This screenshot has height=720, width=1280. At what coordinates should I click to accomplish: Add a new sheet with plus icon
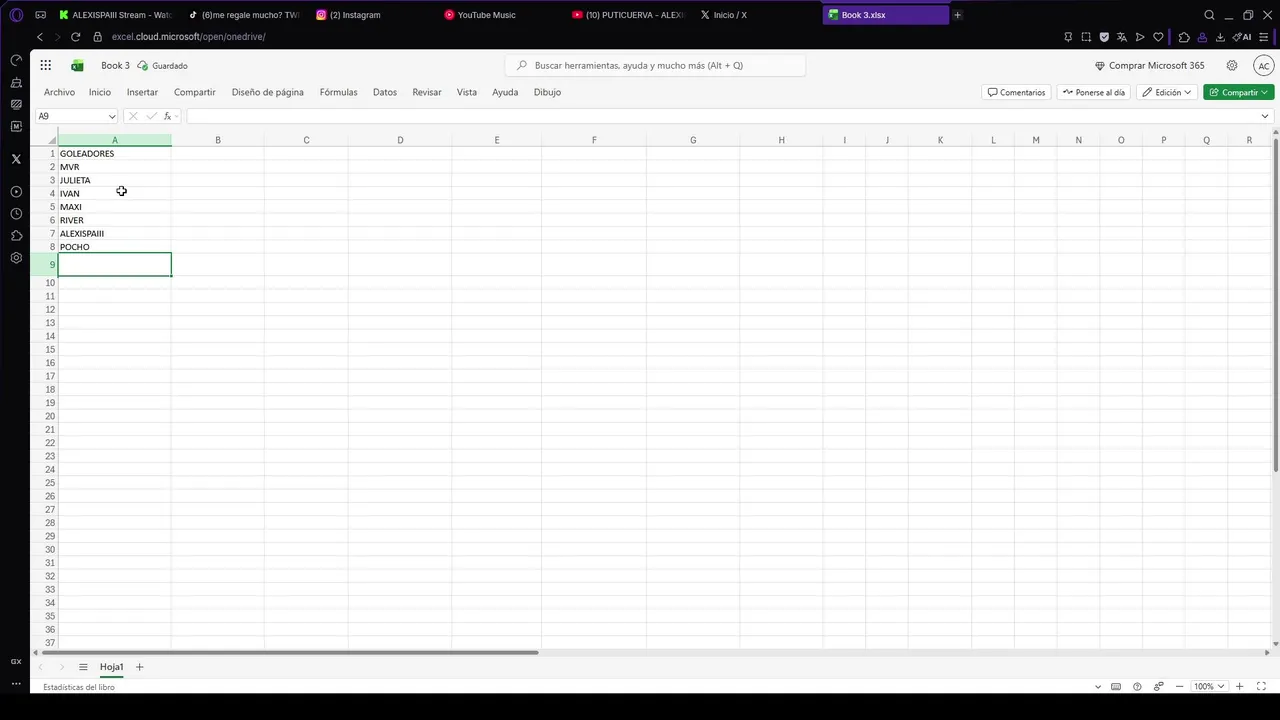pyautogui.click(x=139, y=667)
